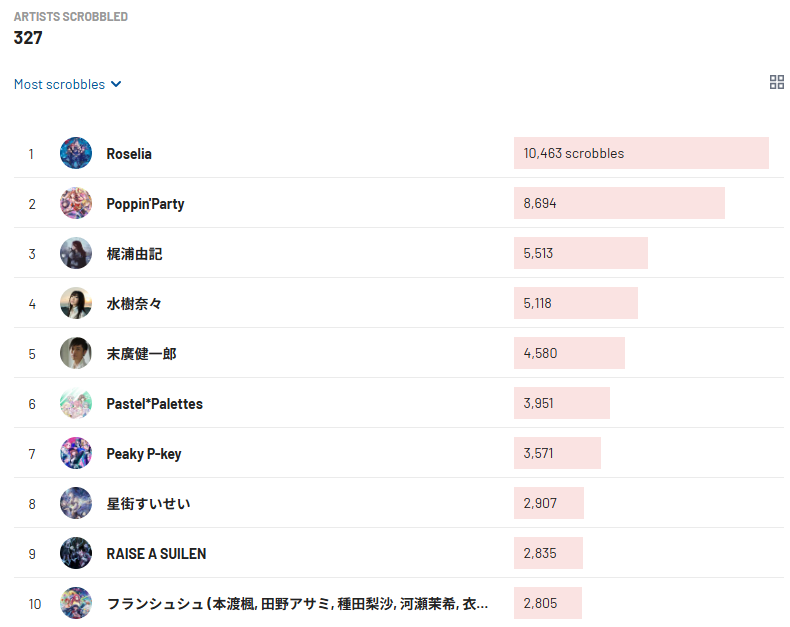Click the 8,694 scrobbles bar
This screenshot has height=627, width=790.
[618, 203]
